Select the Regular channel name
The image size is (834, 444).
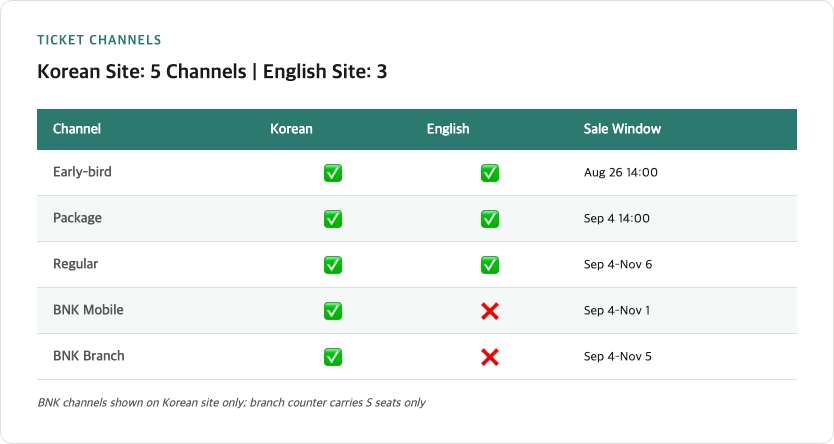click(75, 264)
